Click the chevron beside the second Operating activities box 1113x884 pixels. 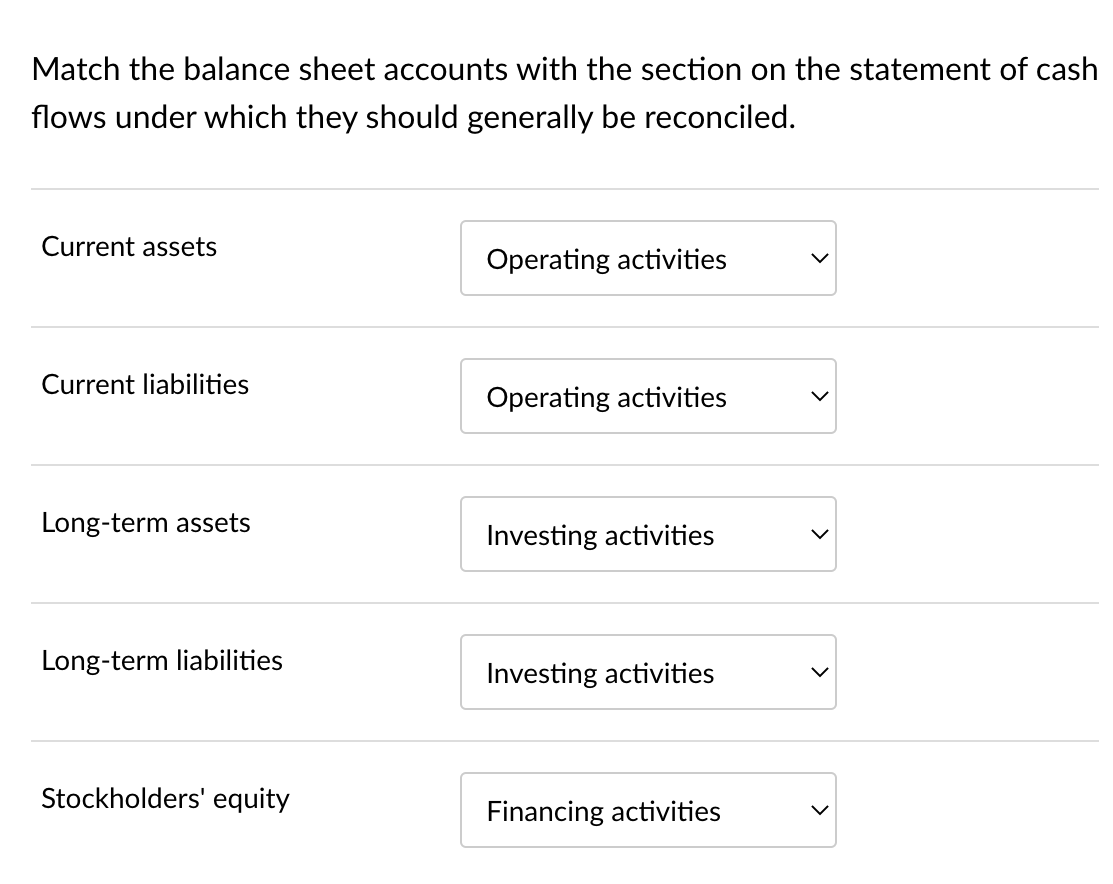coord(818,396)
